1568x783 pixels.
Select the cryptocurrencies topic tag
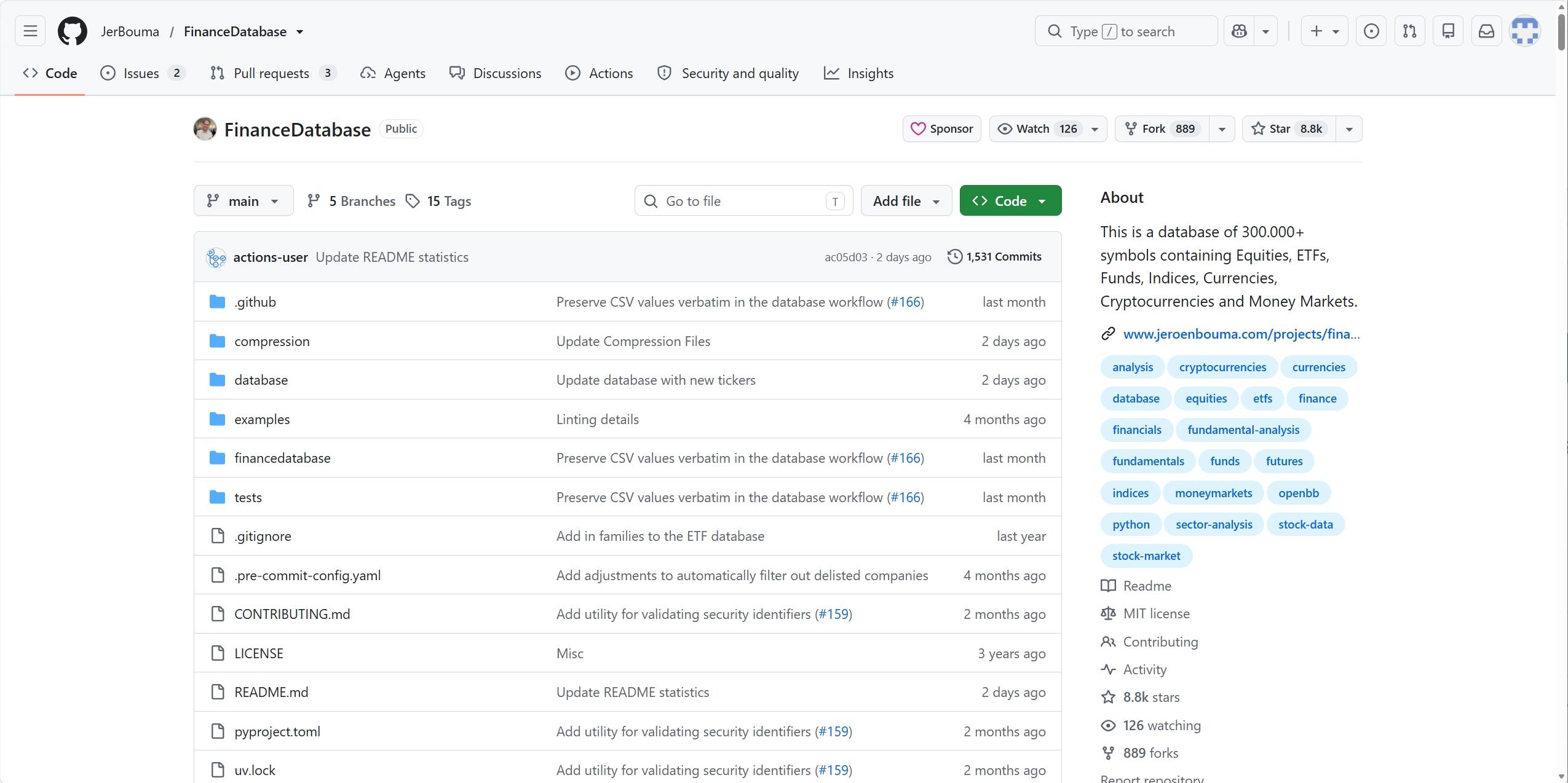[x=1222, y=367]
